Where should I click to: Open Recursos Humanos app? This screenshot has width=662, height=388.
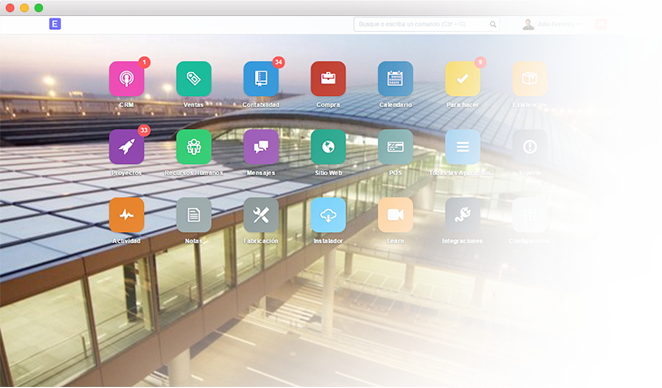pyautogui.click(x=194, y=147)
